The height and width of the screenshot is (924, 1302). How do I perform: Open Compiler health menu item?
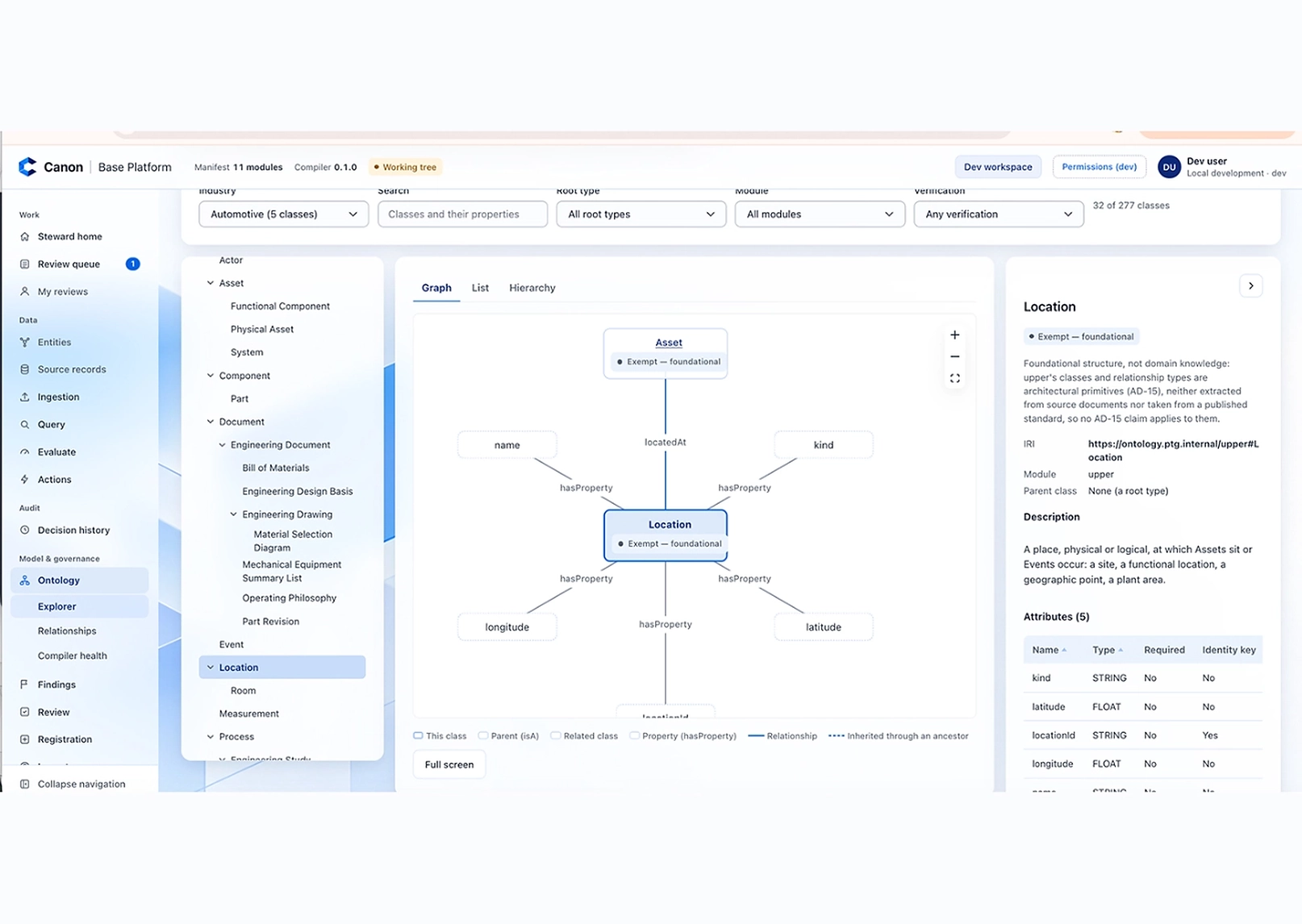(72, 656)
